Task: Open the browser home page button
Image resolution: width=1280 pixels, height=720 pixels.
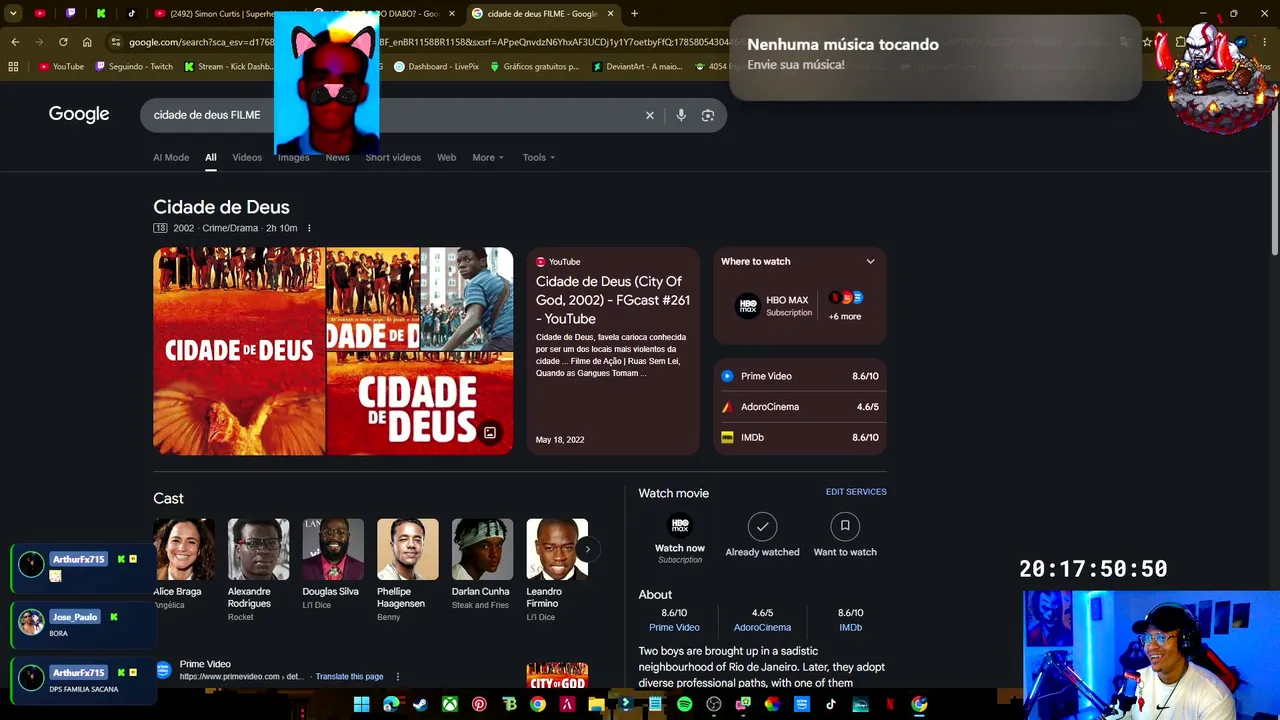Action: [87, 42]
